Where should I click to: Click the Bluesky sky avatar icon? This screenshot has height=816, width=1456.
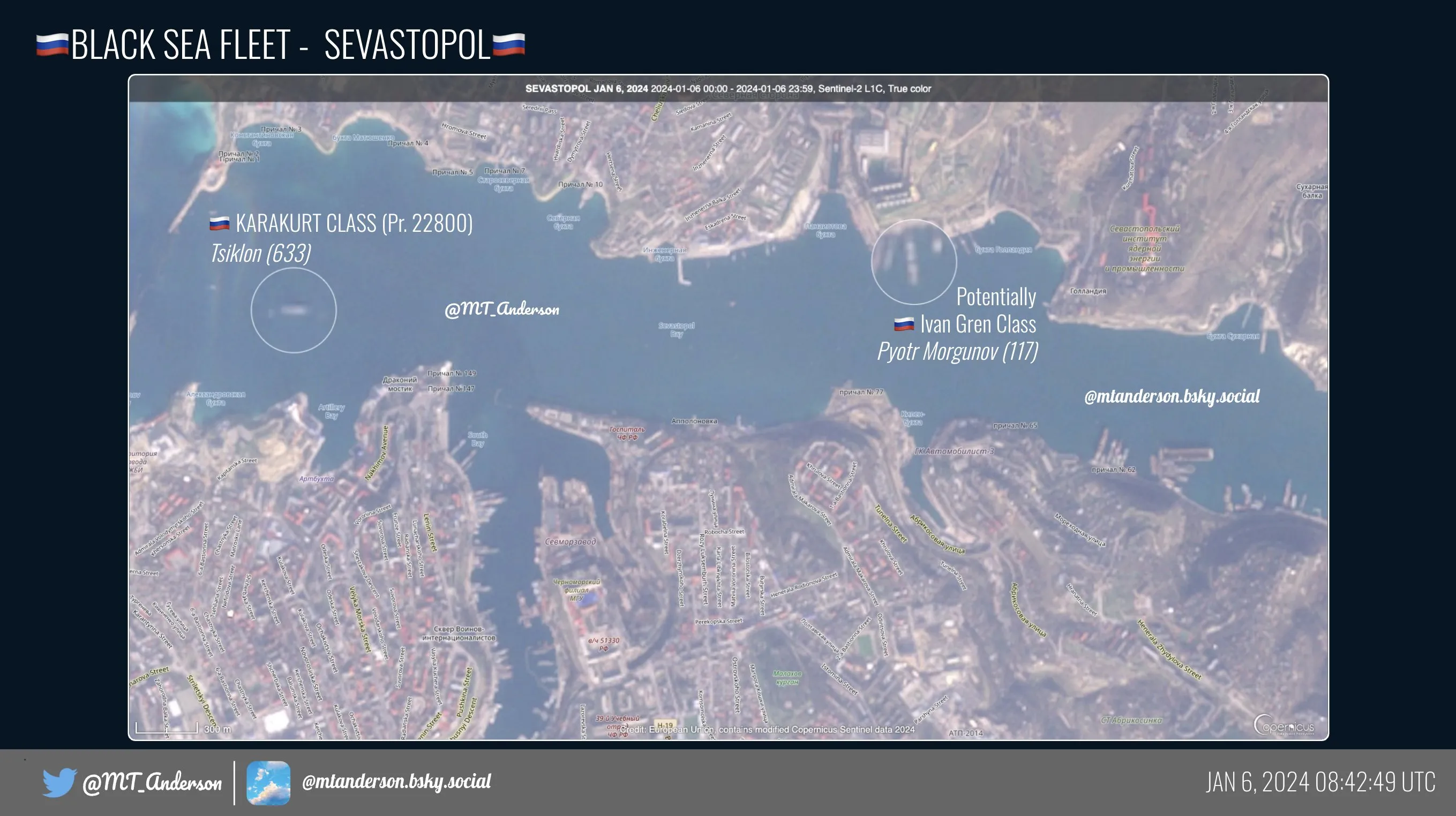click(268, 783)
